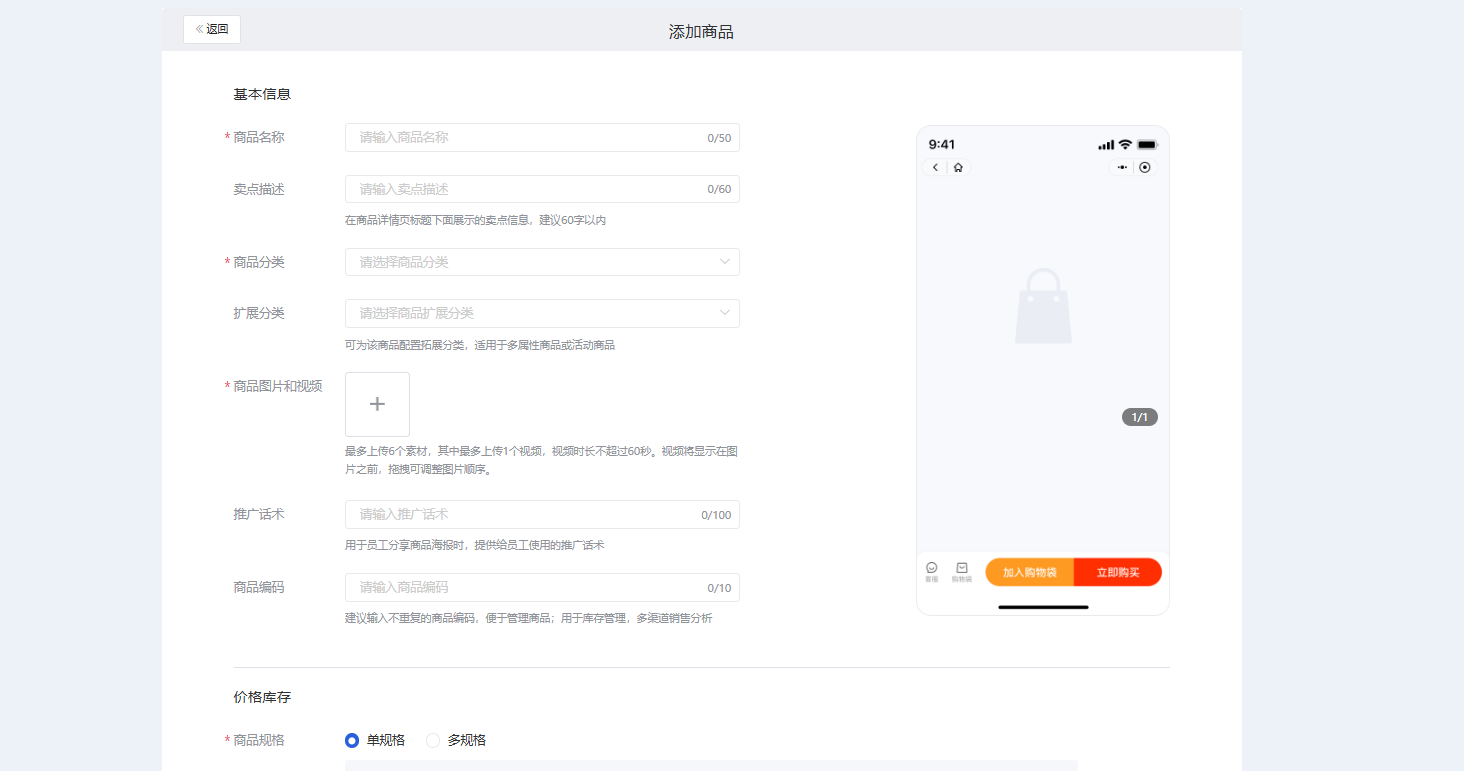Click the back arrow in phone preview
The width and height of the screenshot is (1464, 771).
[x=935, y=167]
